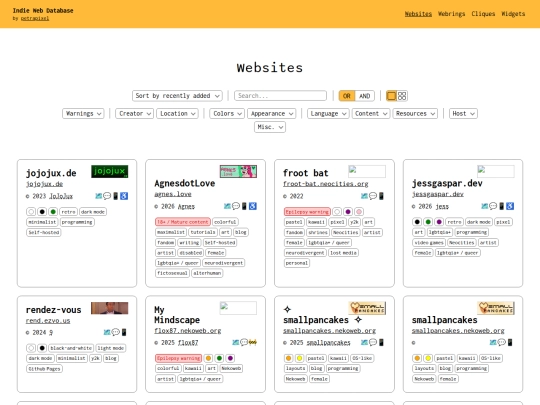Visit the jojojux.de site link

pyautogui.click(x=44, y=184)
